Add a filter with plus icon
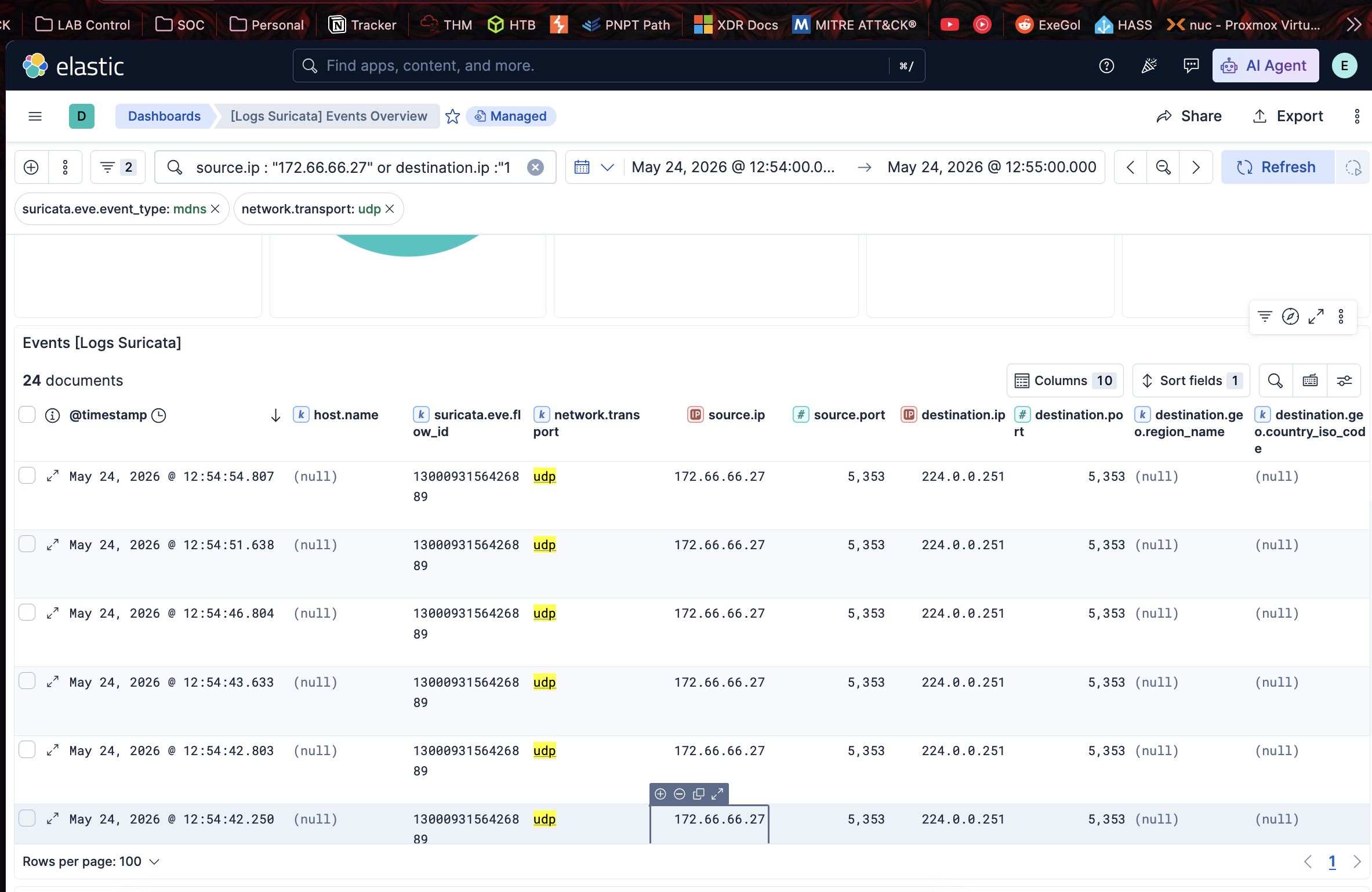Image resolution: width=1372 pixels, height=892 pixels. pyautogui.click(x=31, y=168)
